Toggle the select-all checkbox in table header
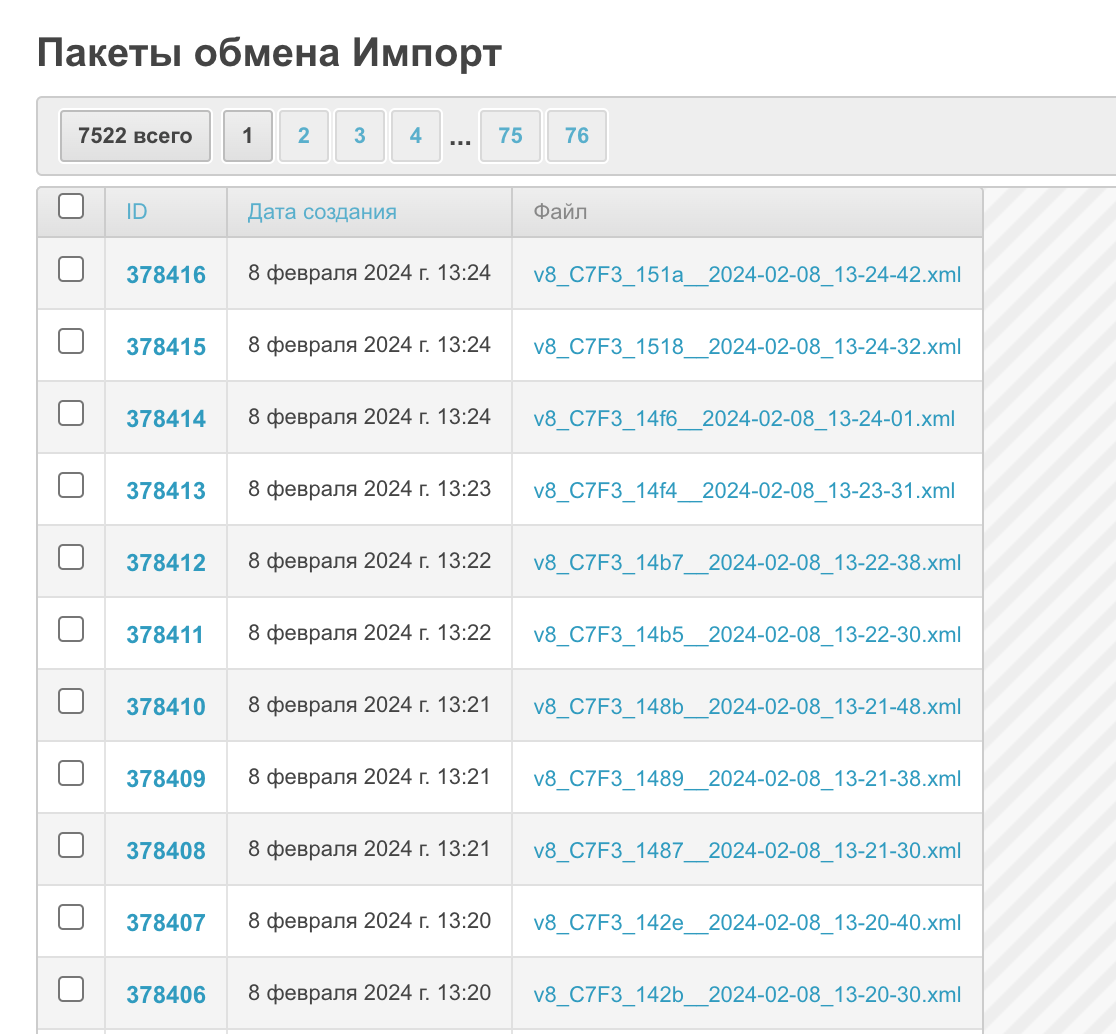1116x1034 pixels. [x=71, y=207]
